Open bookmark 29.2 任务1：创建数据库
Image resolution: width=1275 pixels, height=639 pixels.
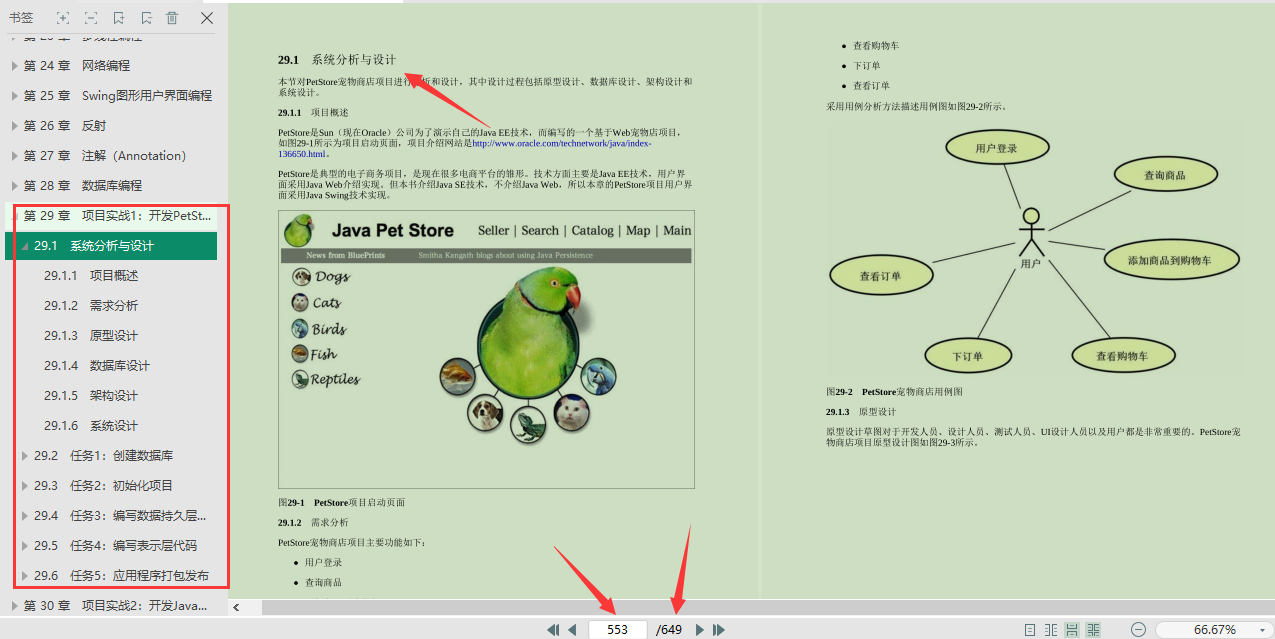104,456
